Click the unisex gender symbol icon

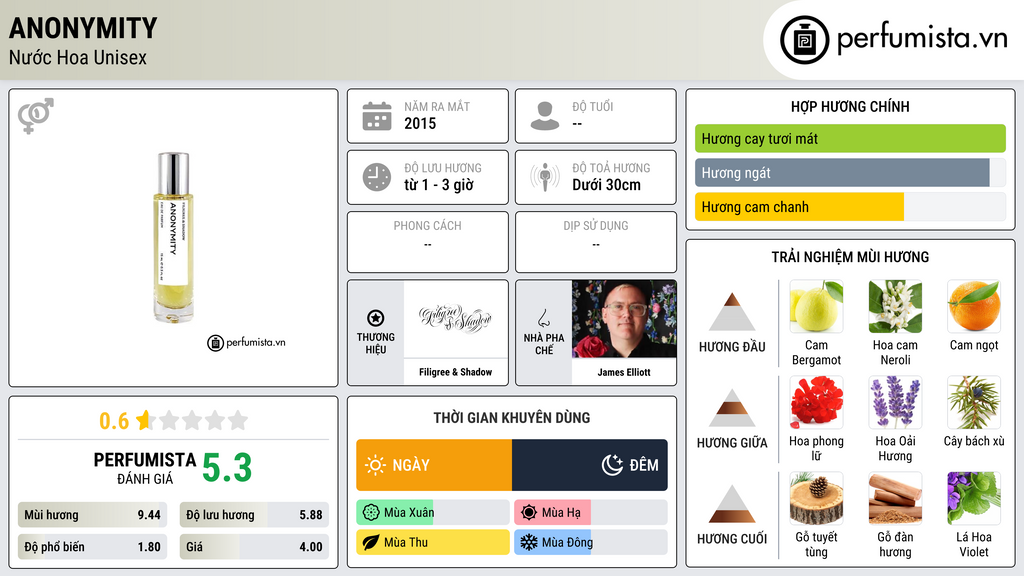36,116
